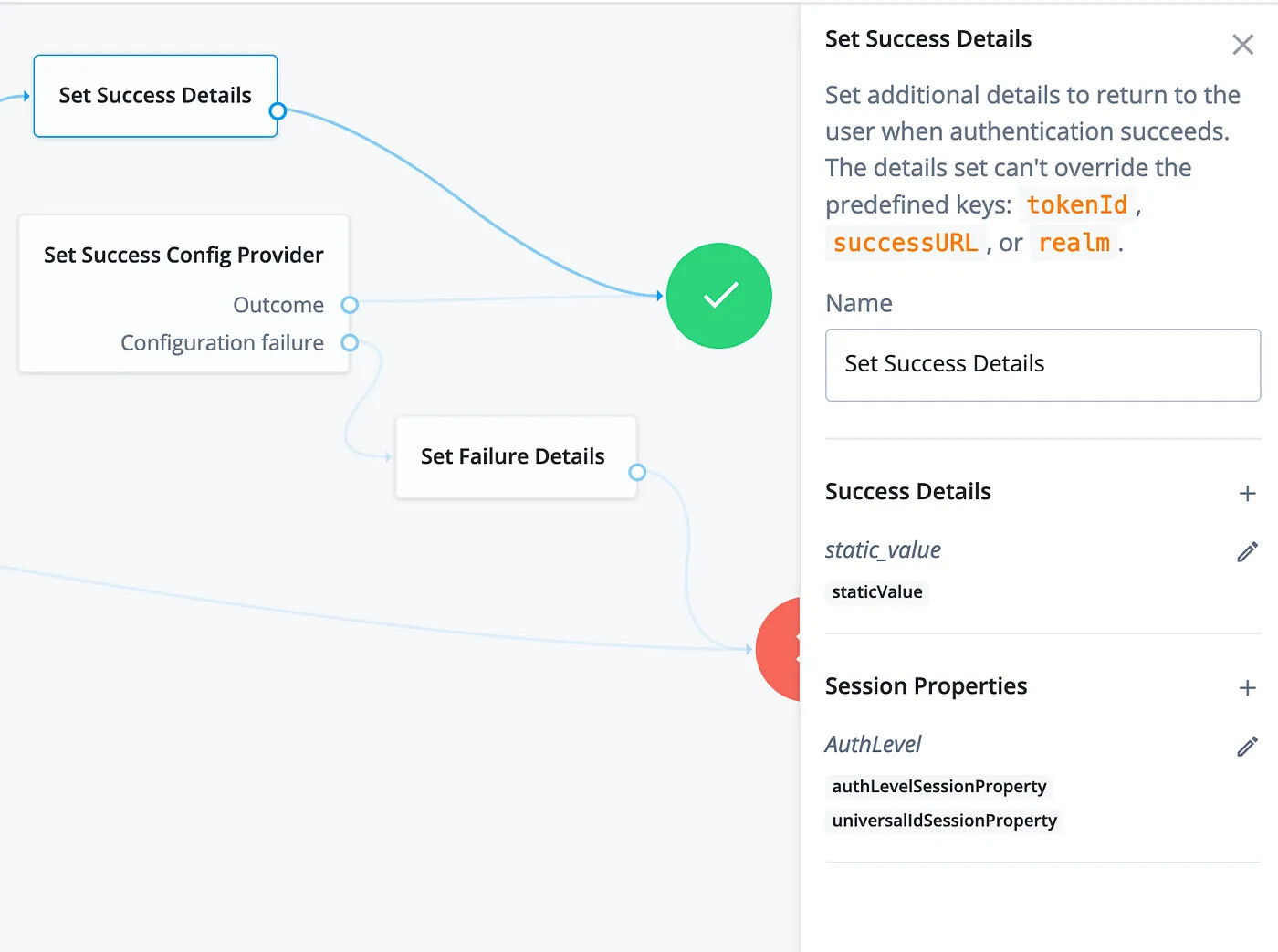1278x952 pixels.
Task: Focus the Name input field
Action: tap(1042, 365)
